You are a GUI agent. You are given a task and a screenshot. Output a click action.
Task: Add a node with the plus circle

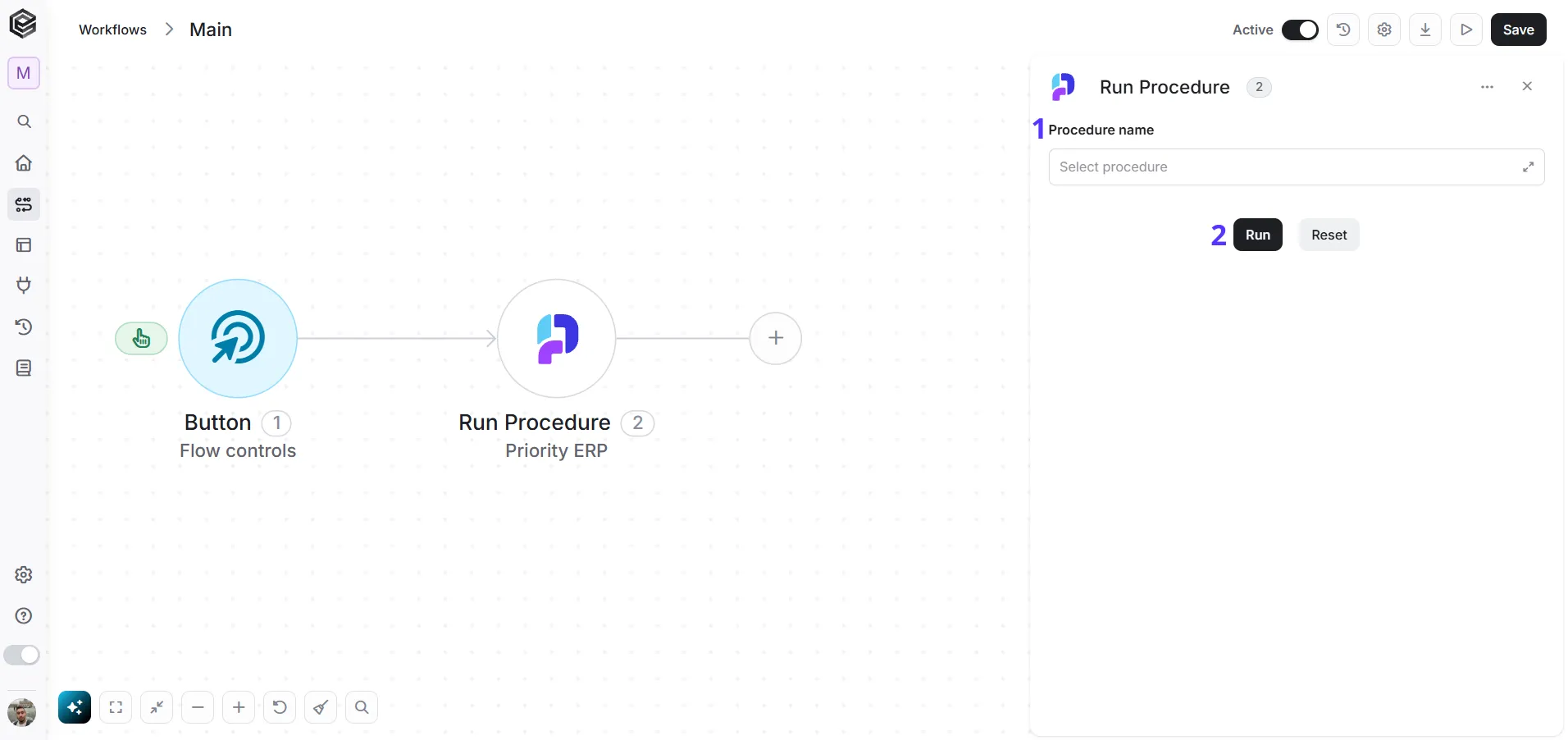coord(776,338)
